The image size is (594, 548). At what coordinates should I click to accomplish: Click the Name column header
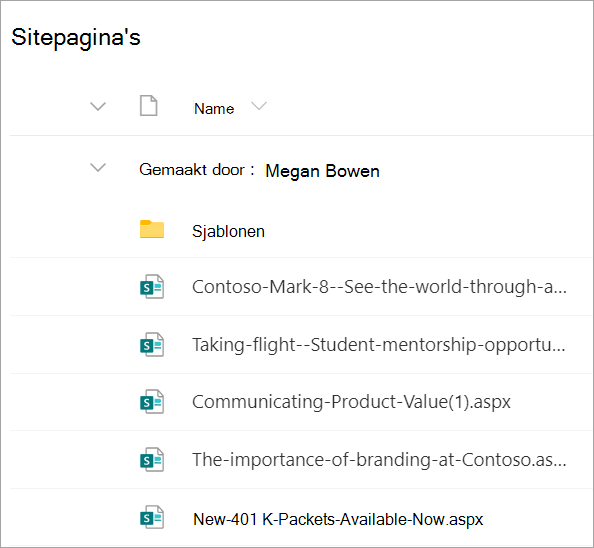point(214,109)
